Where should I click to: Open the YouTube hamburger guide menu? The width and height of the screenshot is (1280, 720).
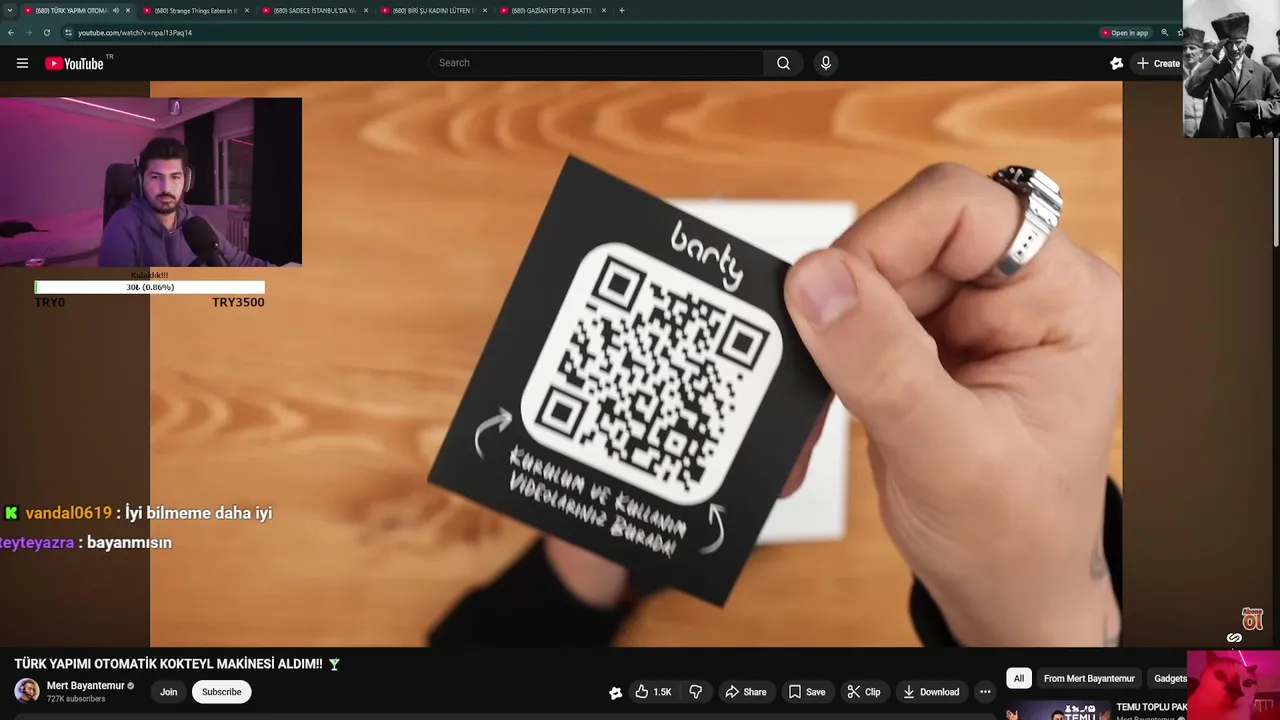[22, 63]
